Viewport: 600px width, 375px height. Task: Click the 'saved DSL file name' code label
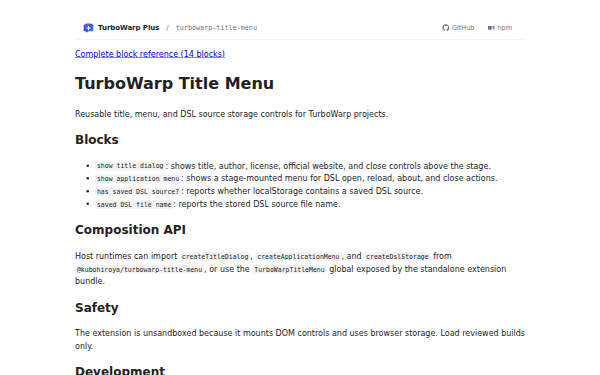134,205
